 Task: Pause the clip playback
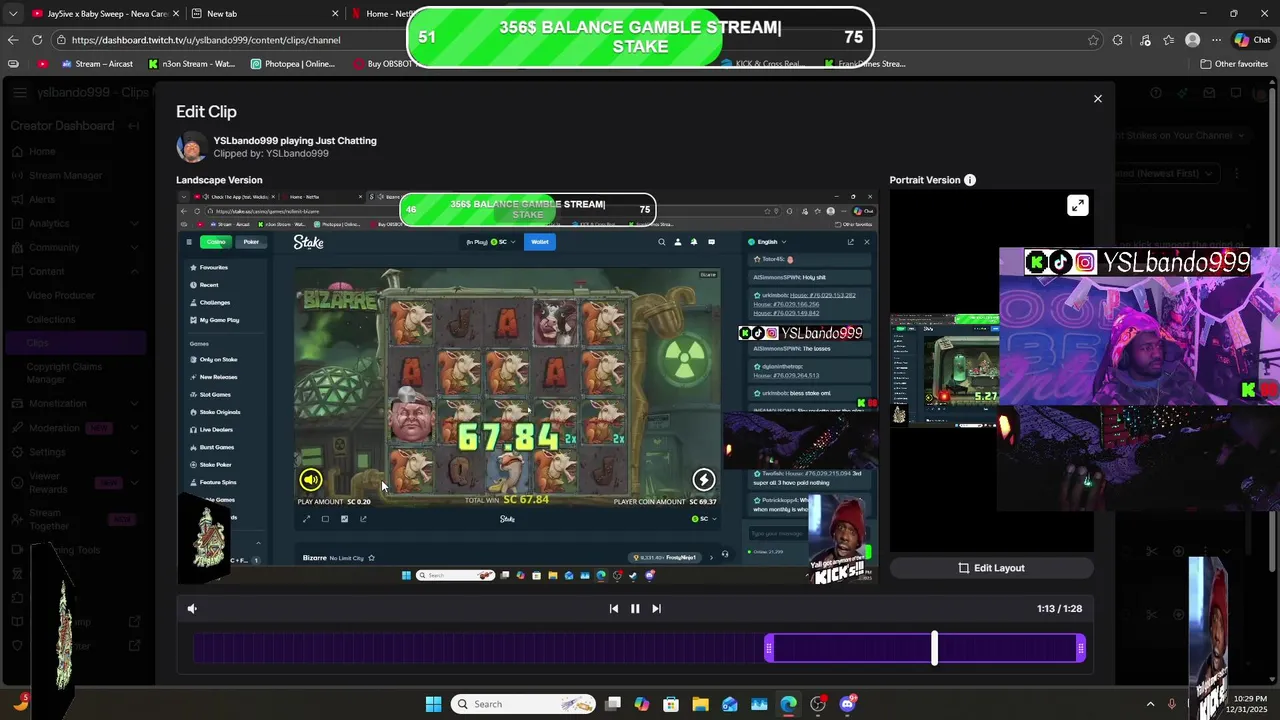[635, 608]
